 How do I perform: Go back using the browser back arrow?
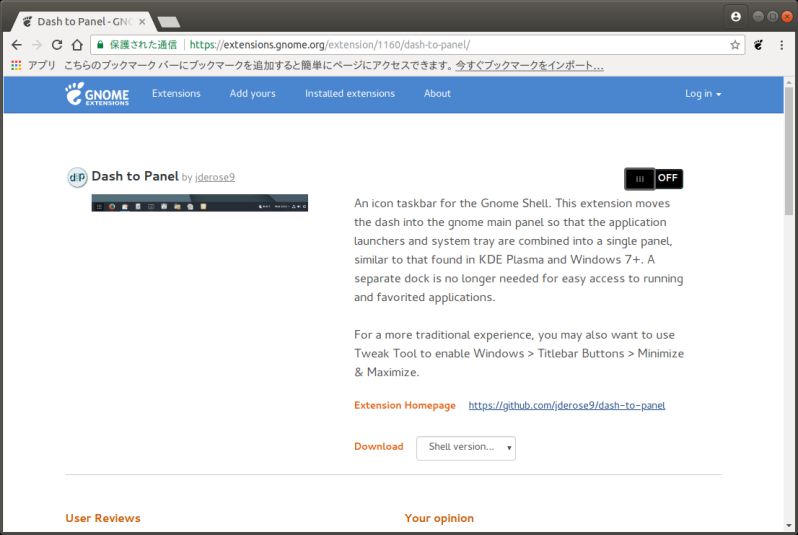coord(16,45)
